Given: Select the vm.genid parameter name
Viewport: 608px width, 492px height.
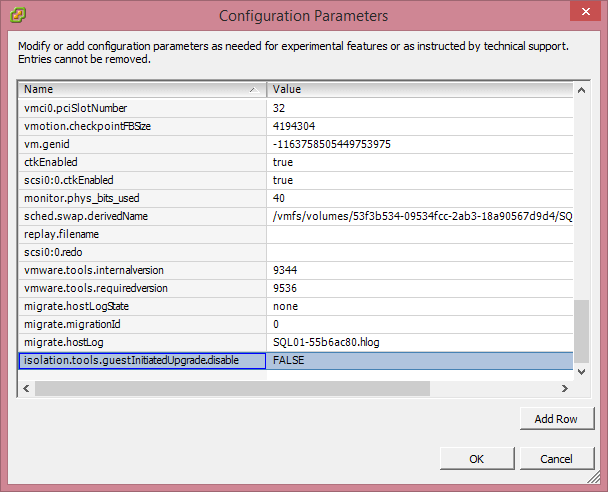Looking at the screenshot, I should 141,144.
